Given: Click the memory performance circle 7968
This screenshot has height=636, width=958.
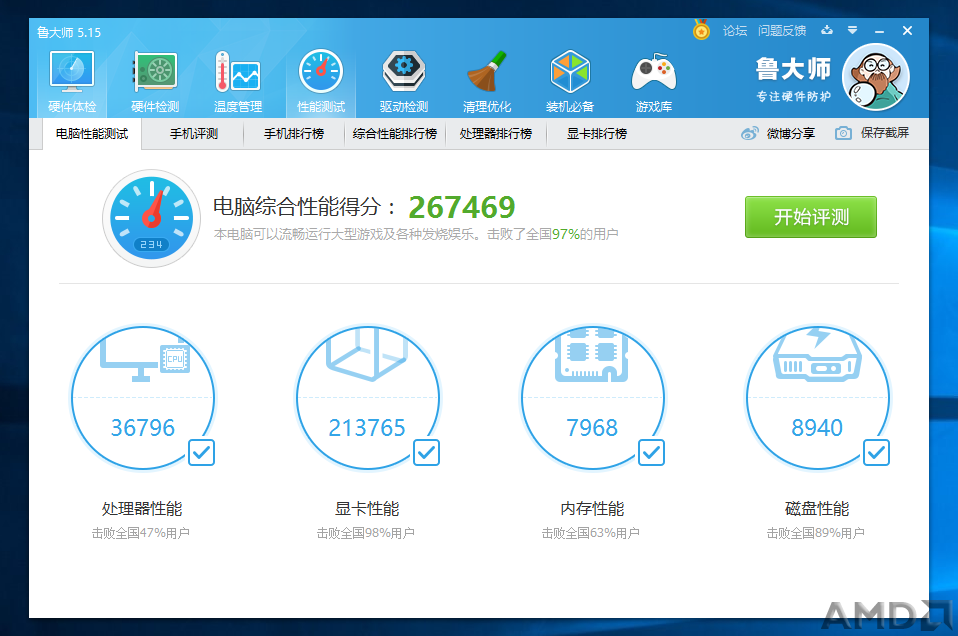Looking at the screenshot, I should pyautogui.click(x=593, y=398).
